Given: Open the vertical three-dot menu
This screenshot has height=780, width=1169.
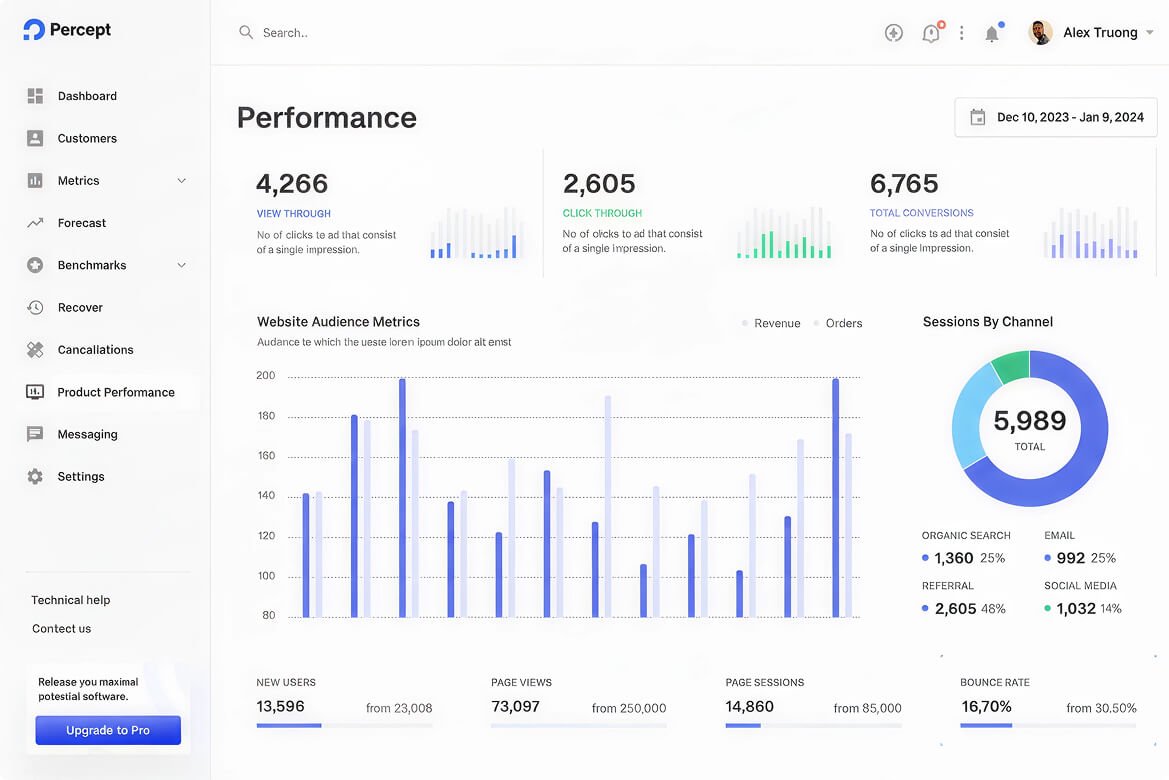Looking at the screenshot, I should coord(962,33).
